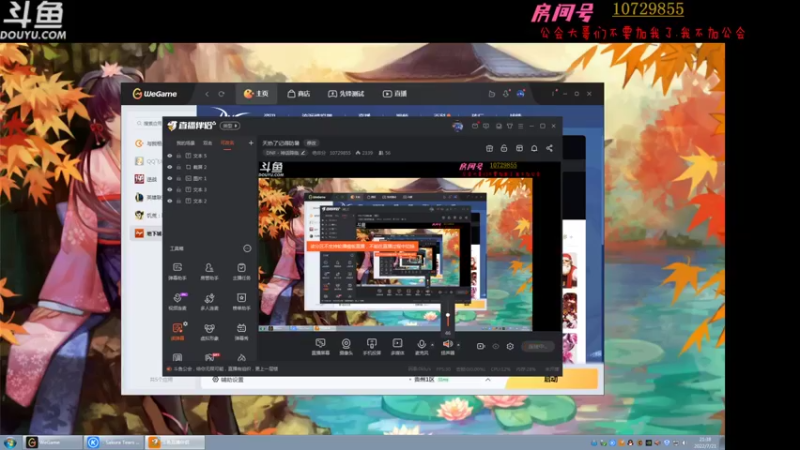Open DNF category selector with edit pencil
The width and height of the screenshot is (800, 450).
286,153
